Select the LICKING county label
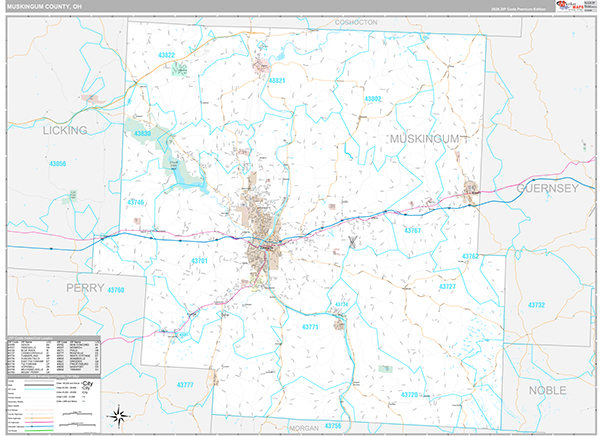Image resolution: width=600 pixels, height=436 pixels. click(x=65, y=131)
